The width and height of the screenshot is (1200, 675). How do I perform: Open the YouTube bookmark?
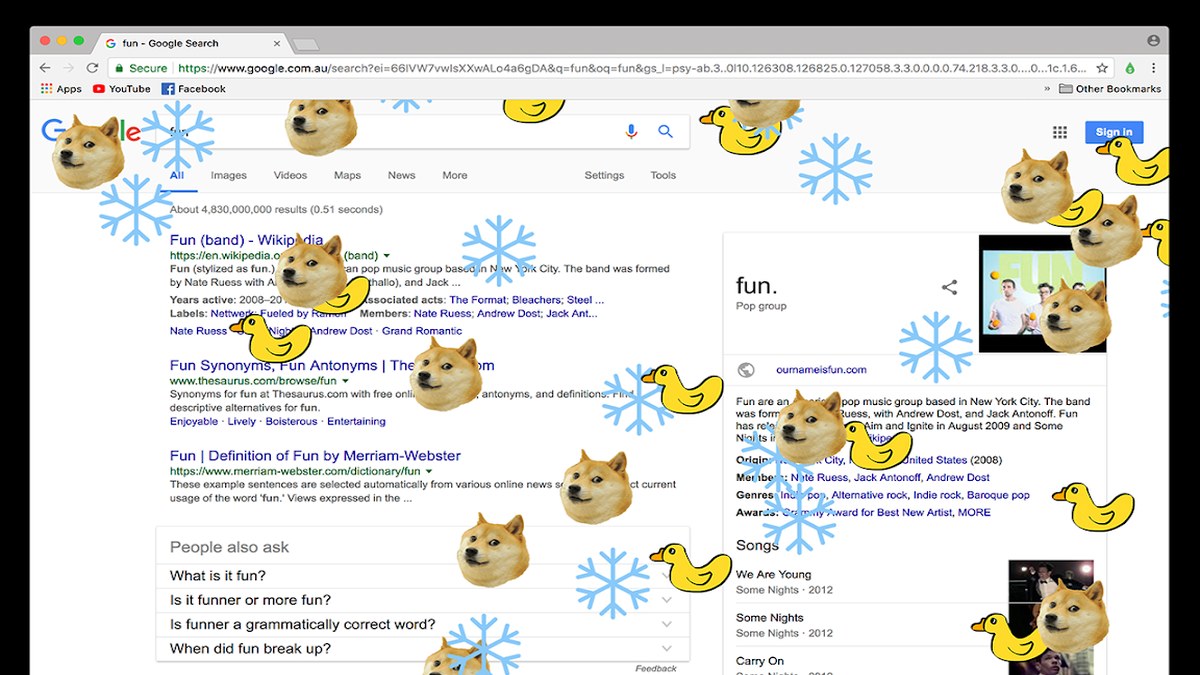[x=121, y=89]
